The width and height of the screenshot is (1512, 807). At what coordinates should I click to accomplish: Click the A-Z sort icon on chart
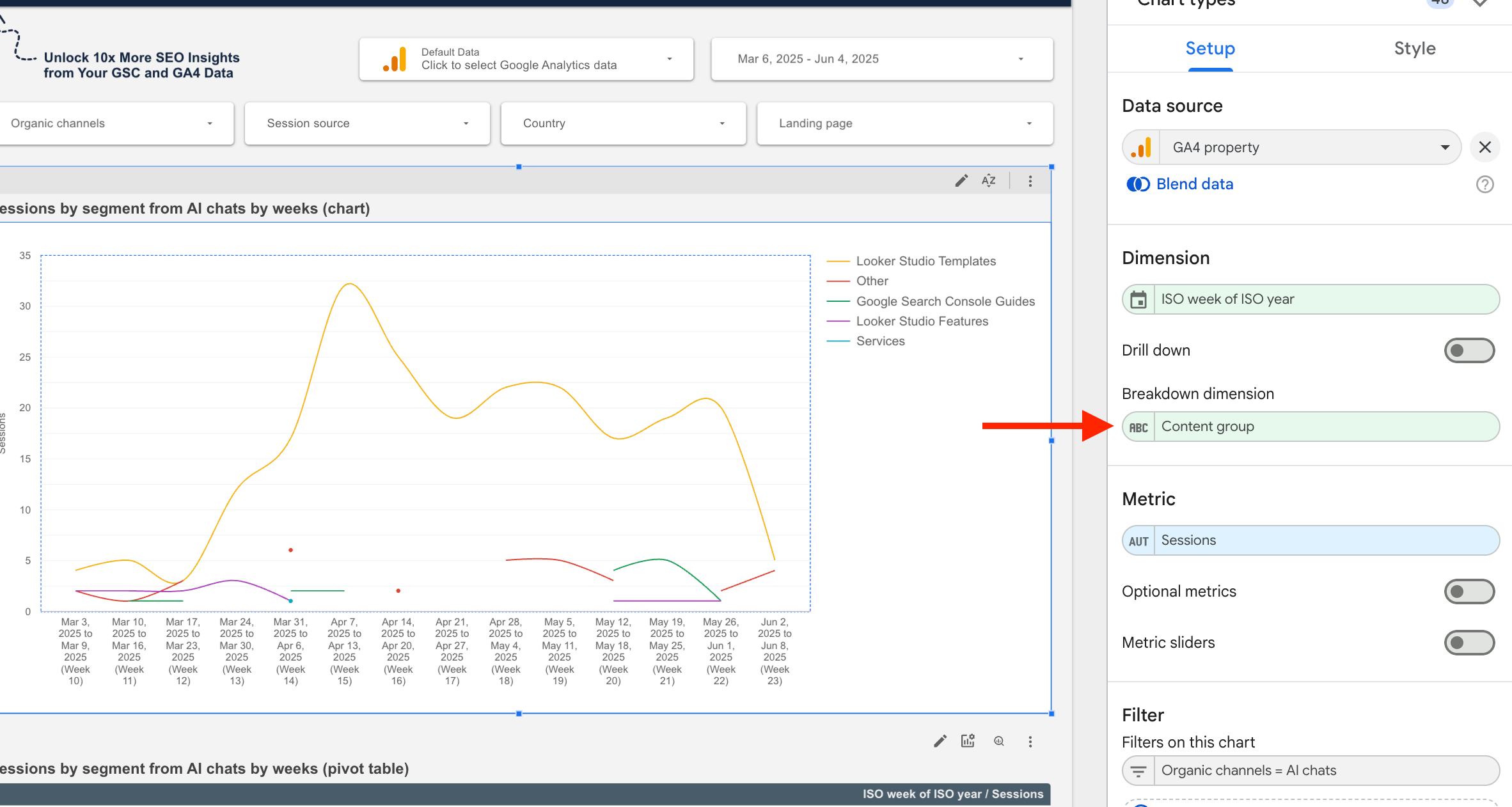coord(989,181)
